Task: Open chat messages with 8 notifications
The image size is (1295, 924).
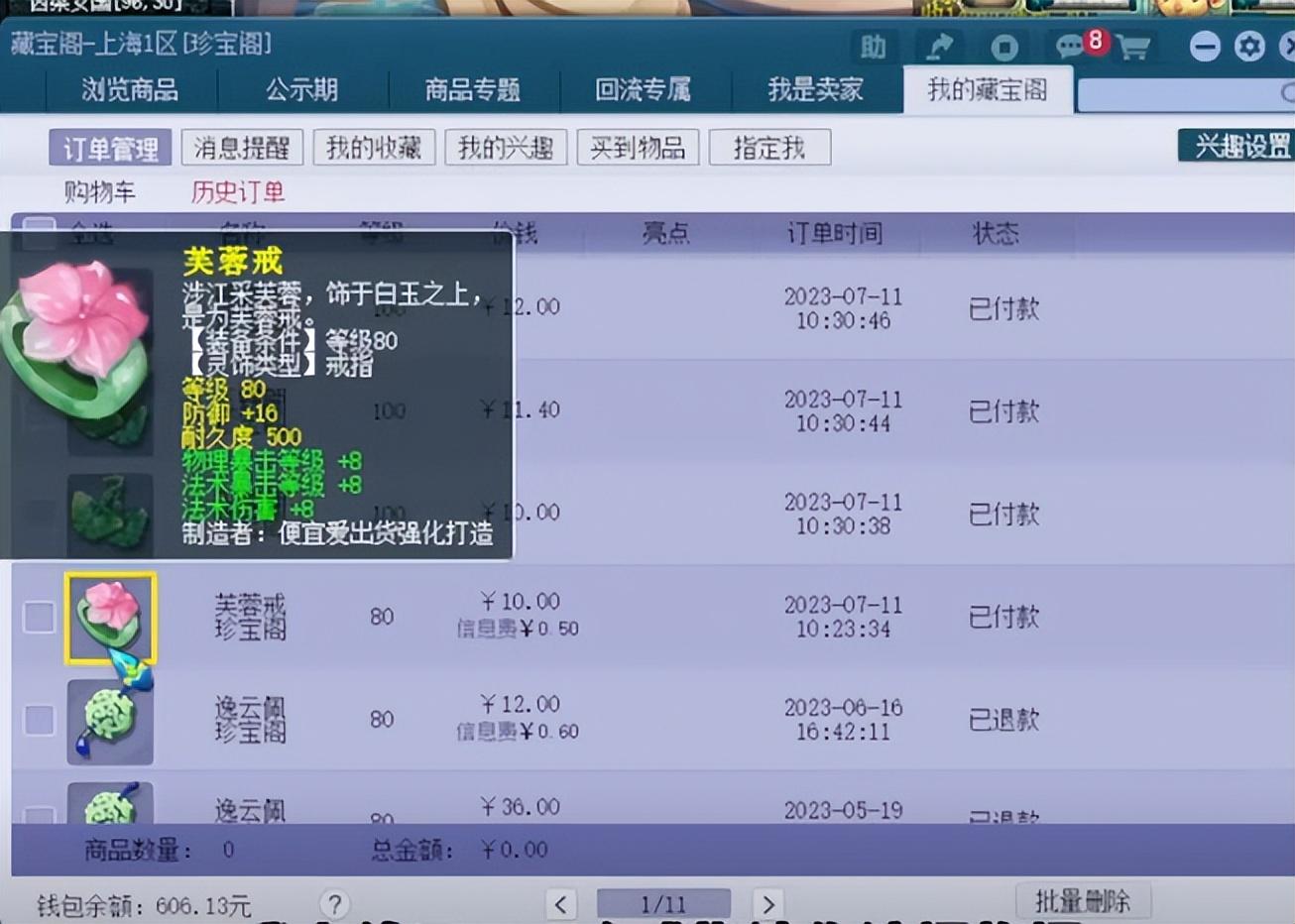Action: [1071, 47]
